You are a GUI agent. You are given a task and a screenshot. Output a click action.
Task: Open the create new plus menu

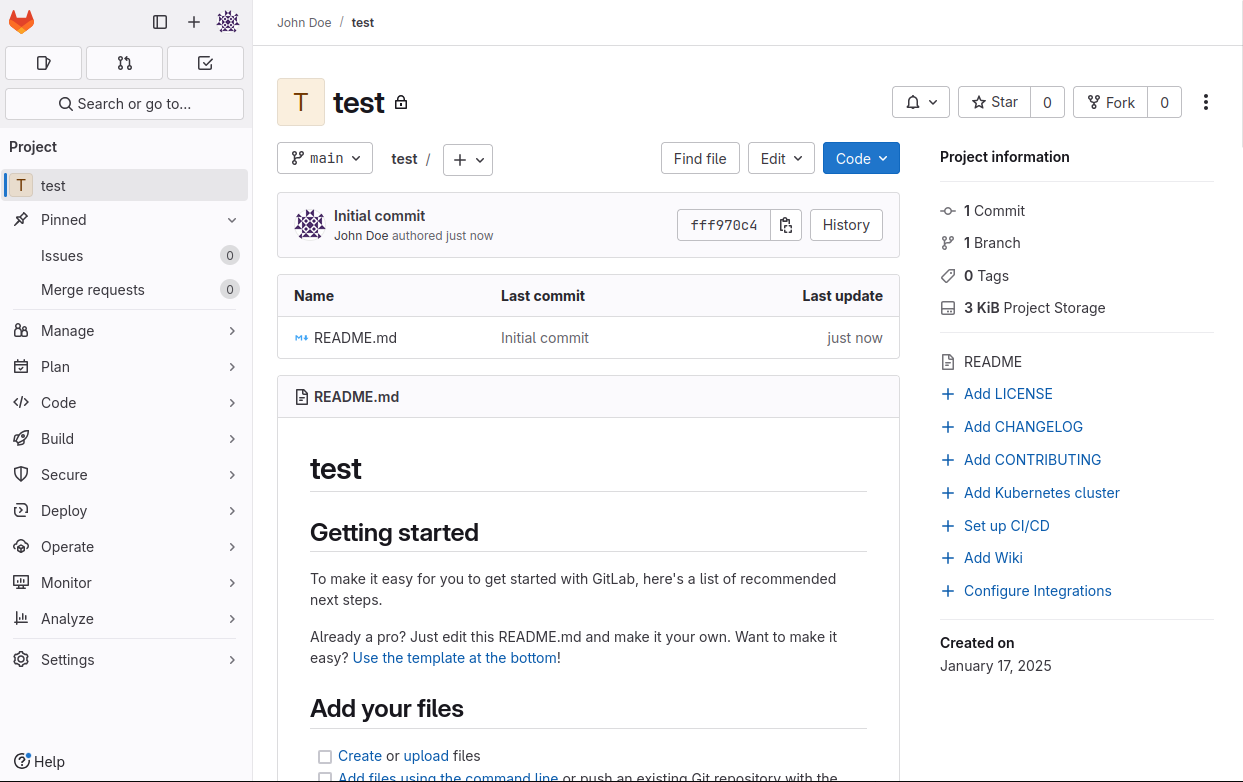tap(194, 21)
